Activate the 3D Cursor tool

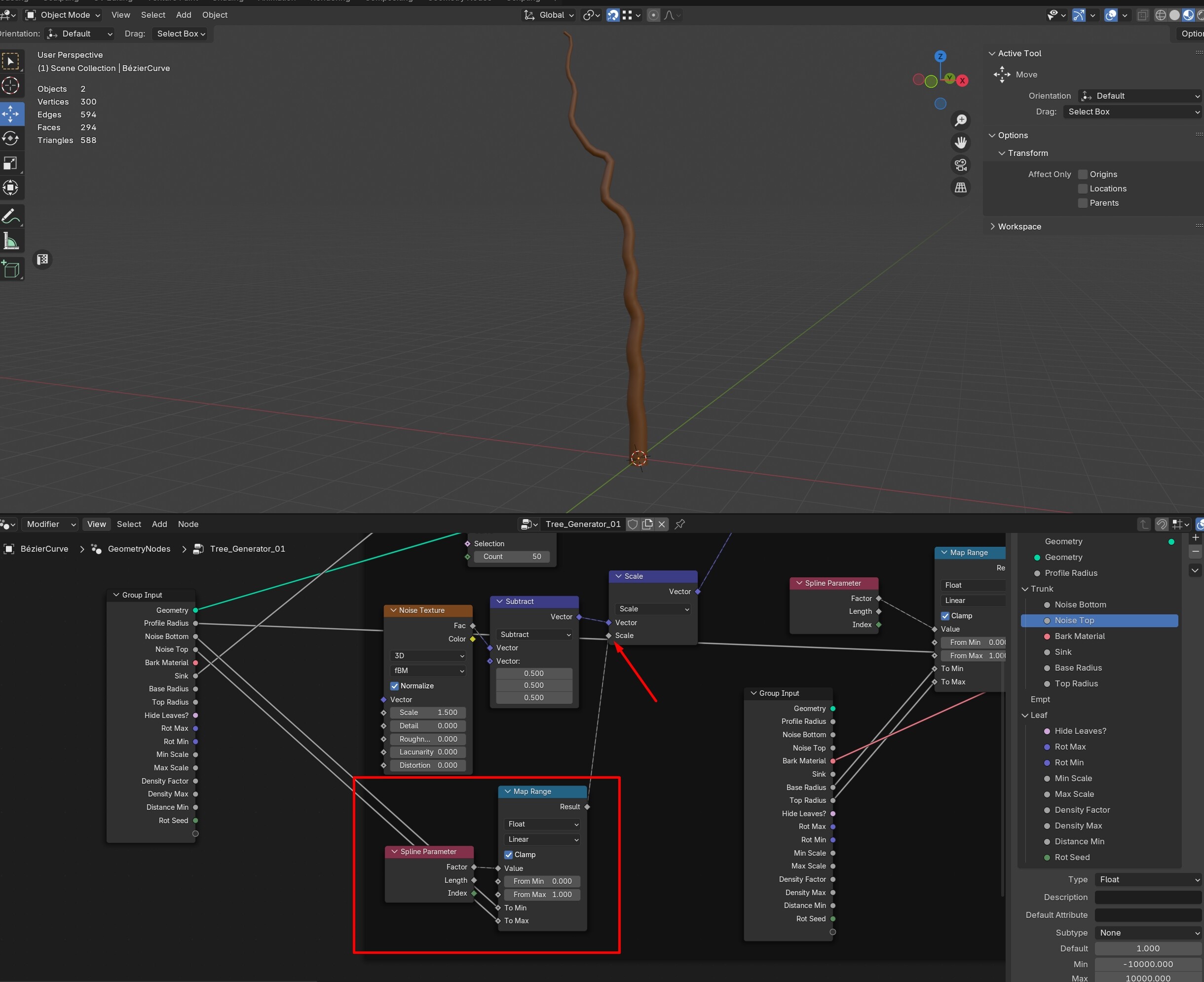pyautogui.click(x=11, y=86)
